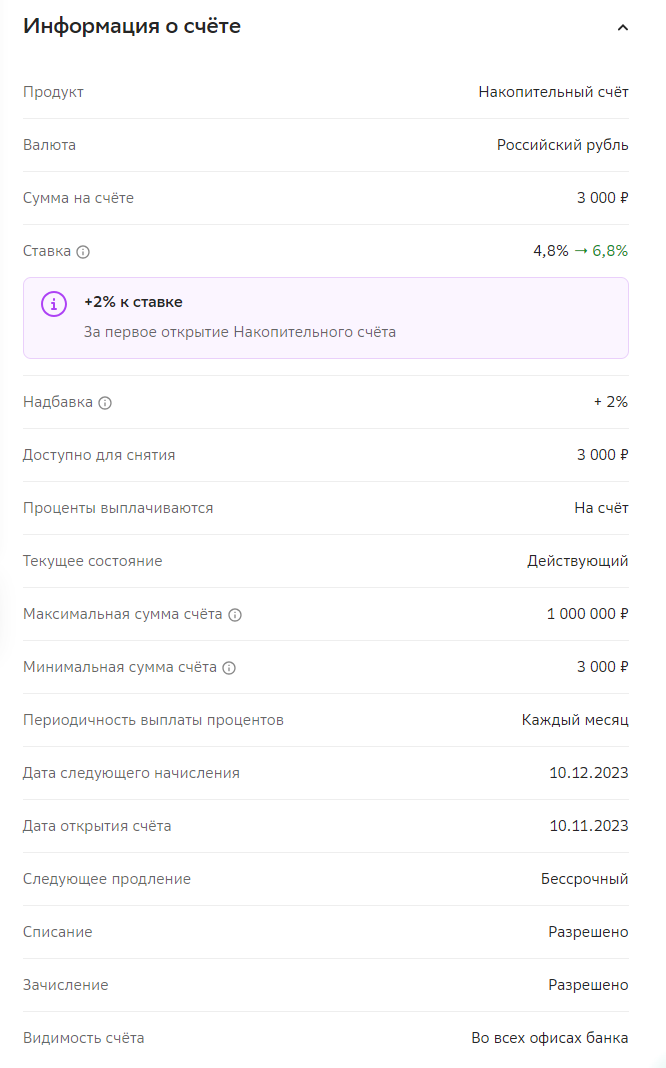Click the info circle in the +2% banner
The height and width of the screenshot is (1068, 666).
click(x=52, y=304)
